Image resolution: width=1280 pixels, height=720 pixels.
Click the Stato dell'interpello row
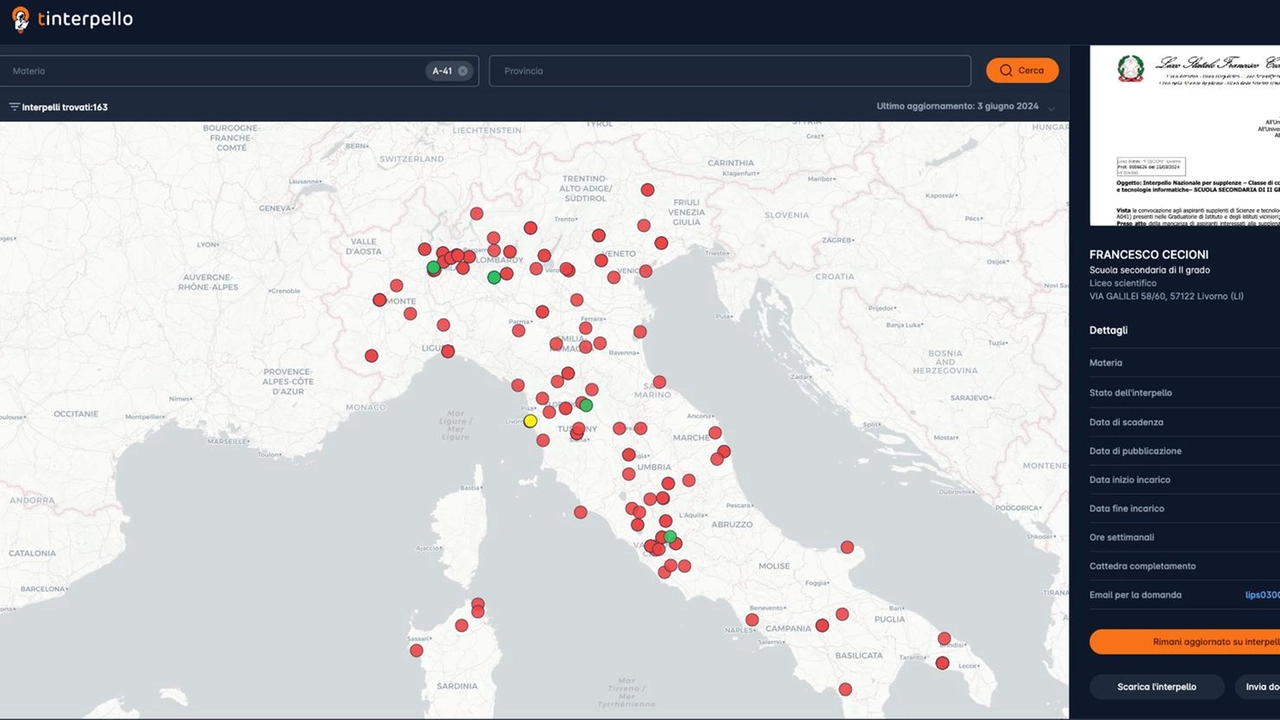point(1184,392)
